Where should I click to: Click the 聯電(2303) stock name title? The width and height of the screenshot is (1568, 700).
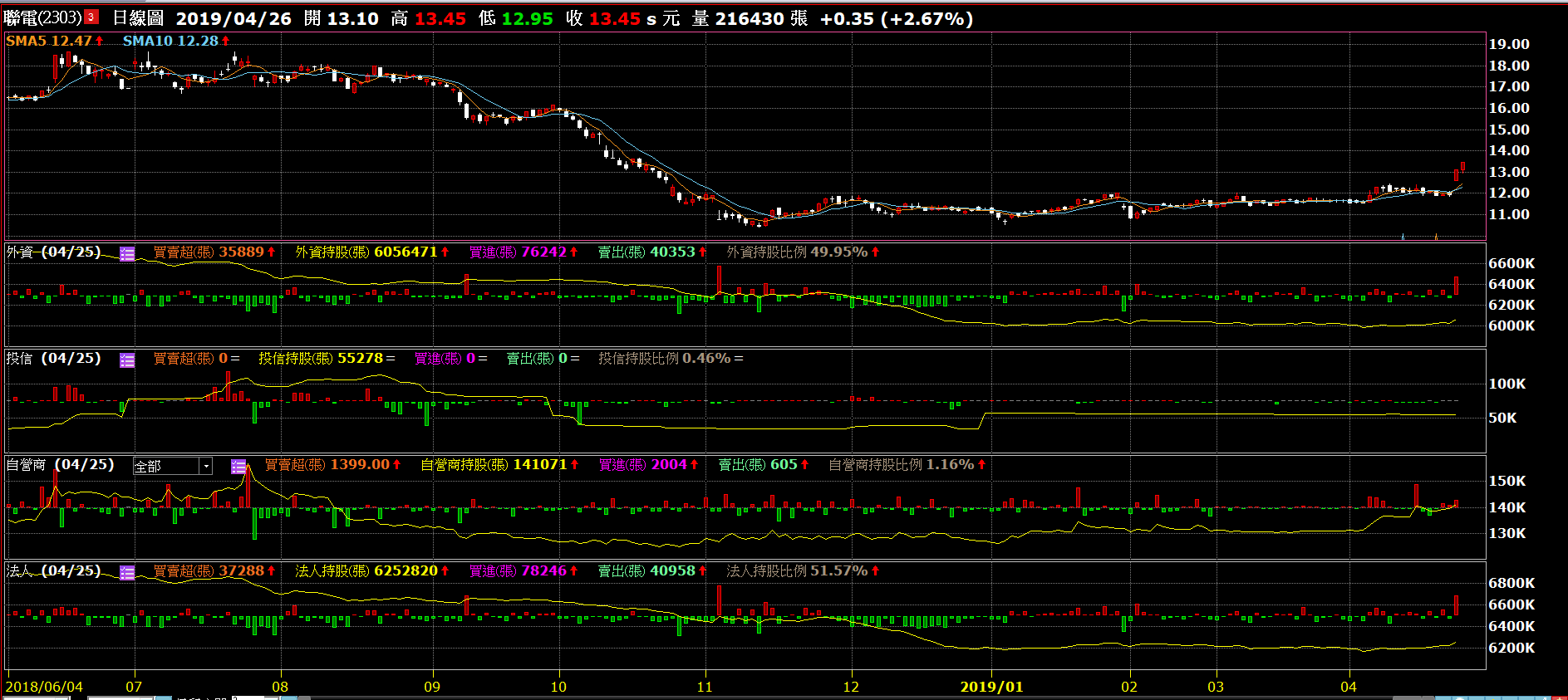42,17
